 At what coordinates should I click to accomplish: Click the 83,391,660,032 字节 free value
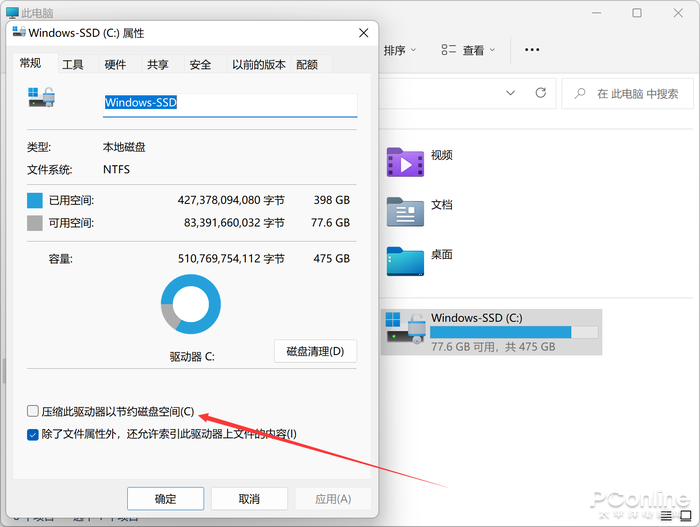click(x=234, y=222)
